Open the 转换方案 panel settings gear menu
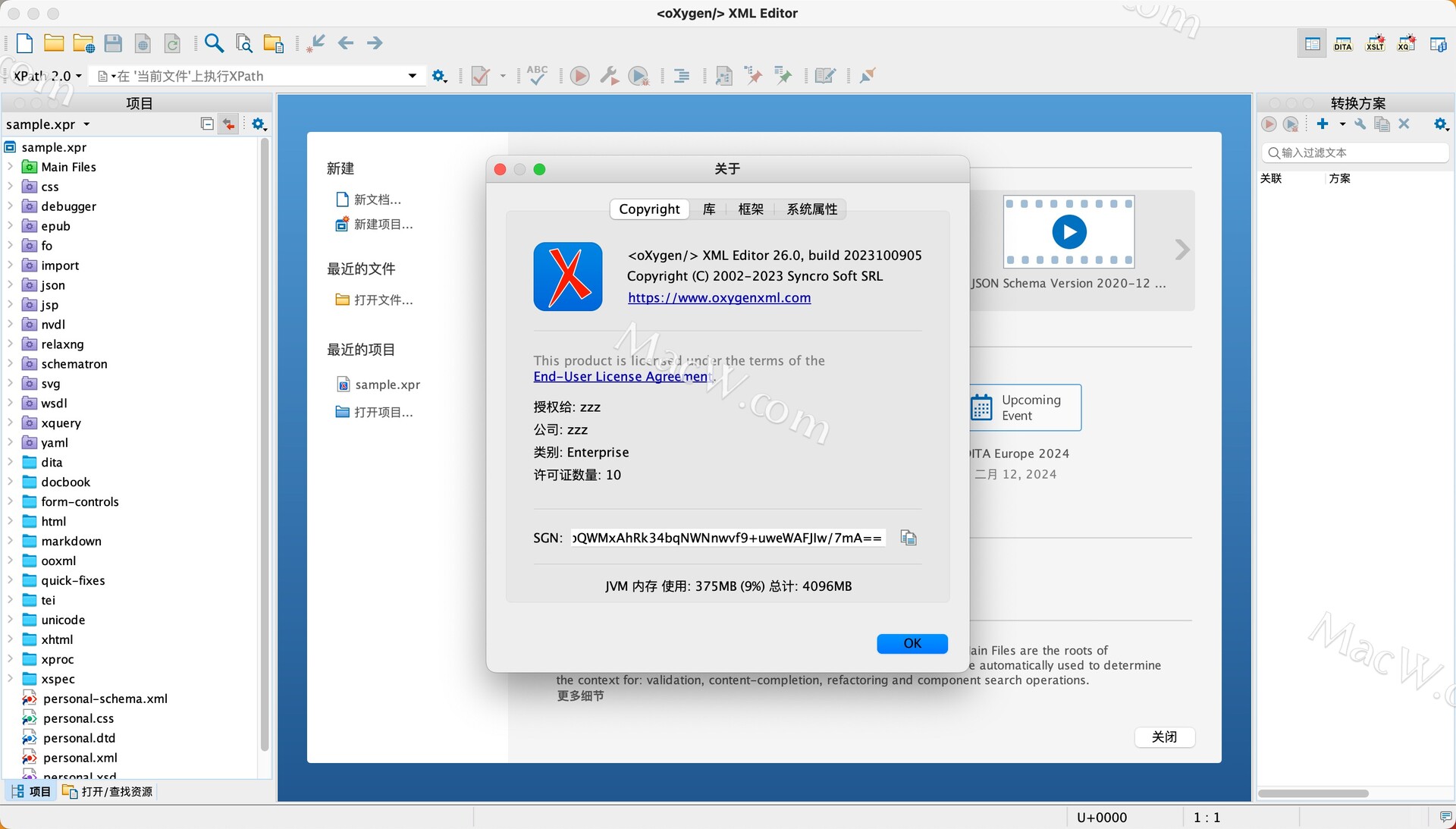1456x829 pixels. [x=1441, y=124]
